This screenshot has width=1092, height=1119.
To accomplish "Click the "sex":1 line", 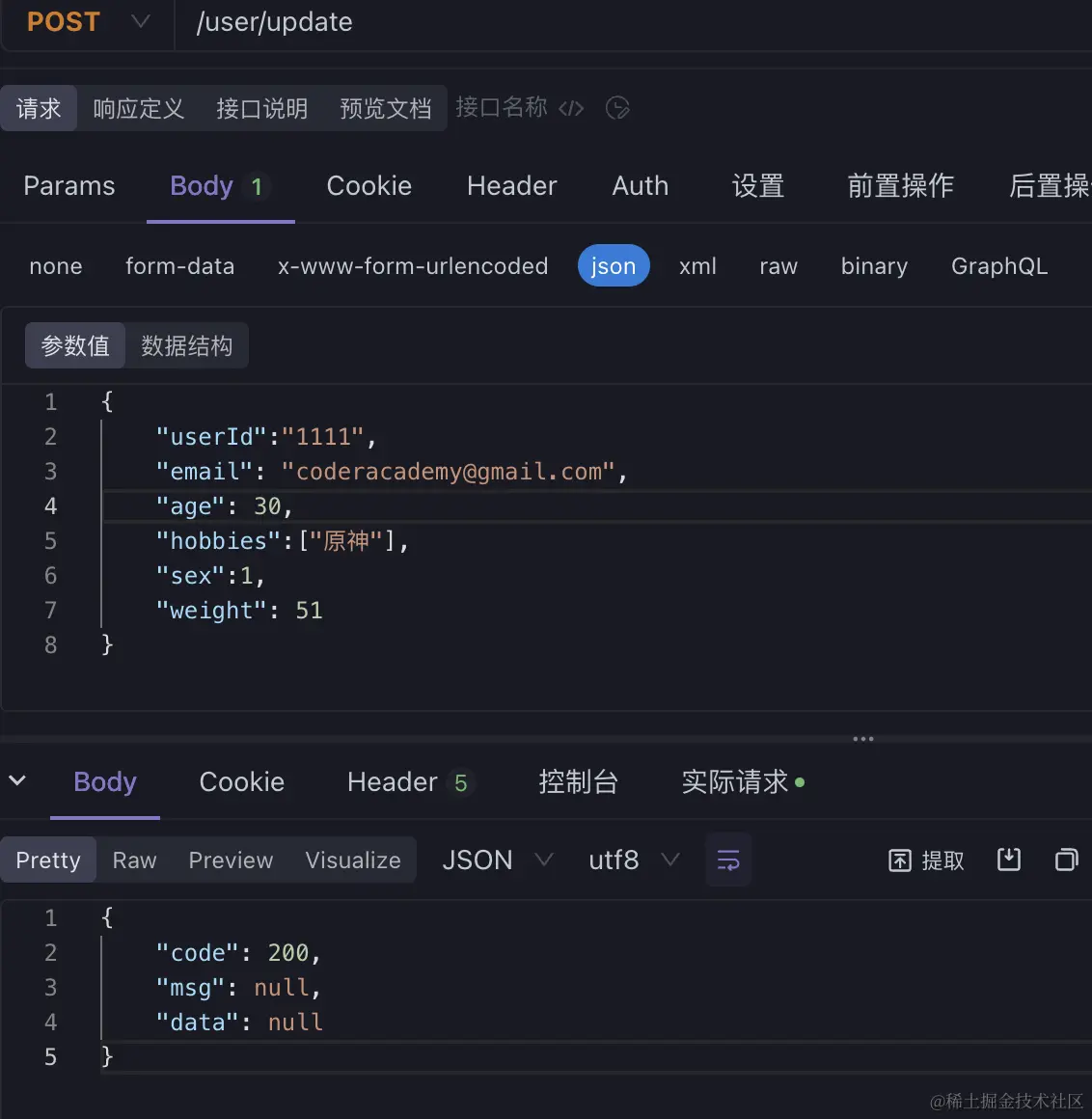I will pyautogui.click(x=210, y=576).
